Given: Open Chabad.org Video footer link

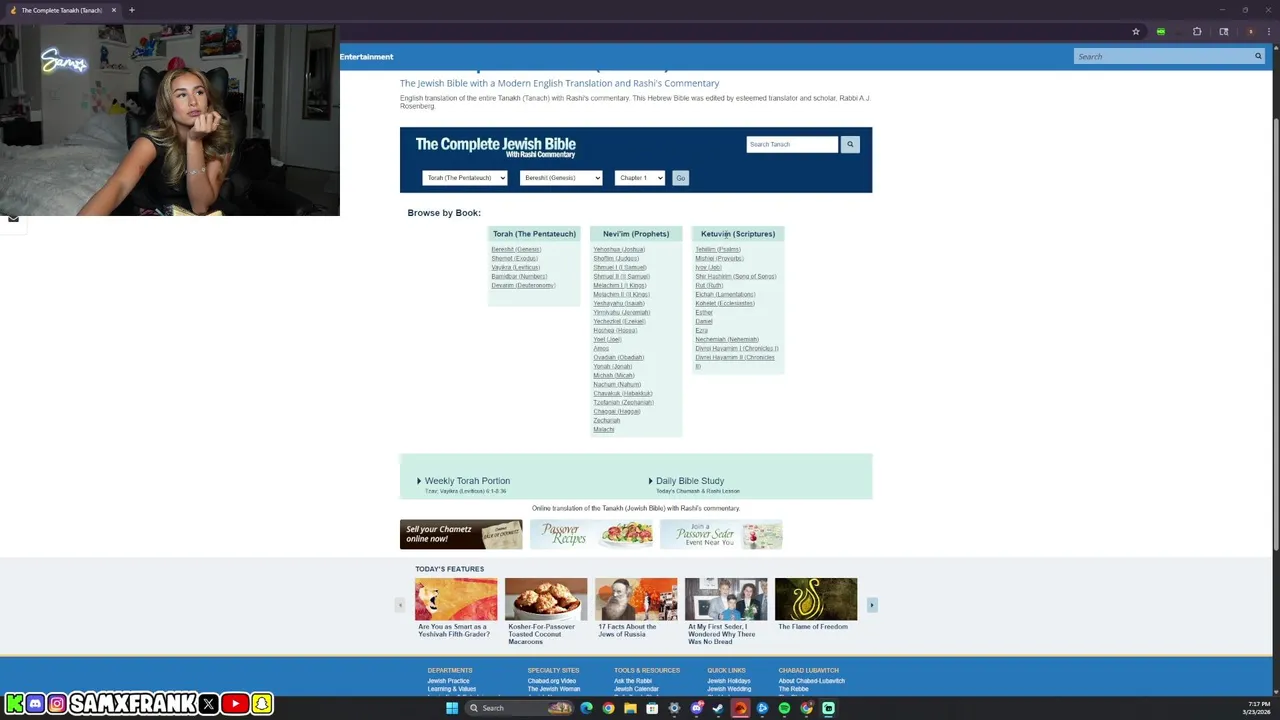Looking at the screenshot, I should [x=552, y=681].
